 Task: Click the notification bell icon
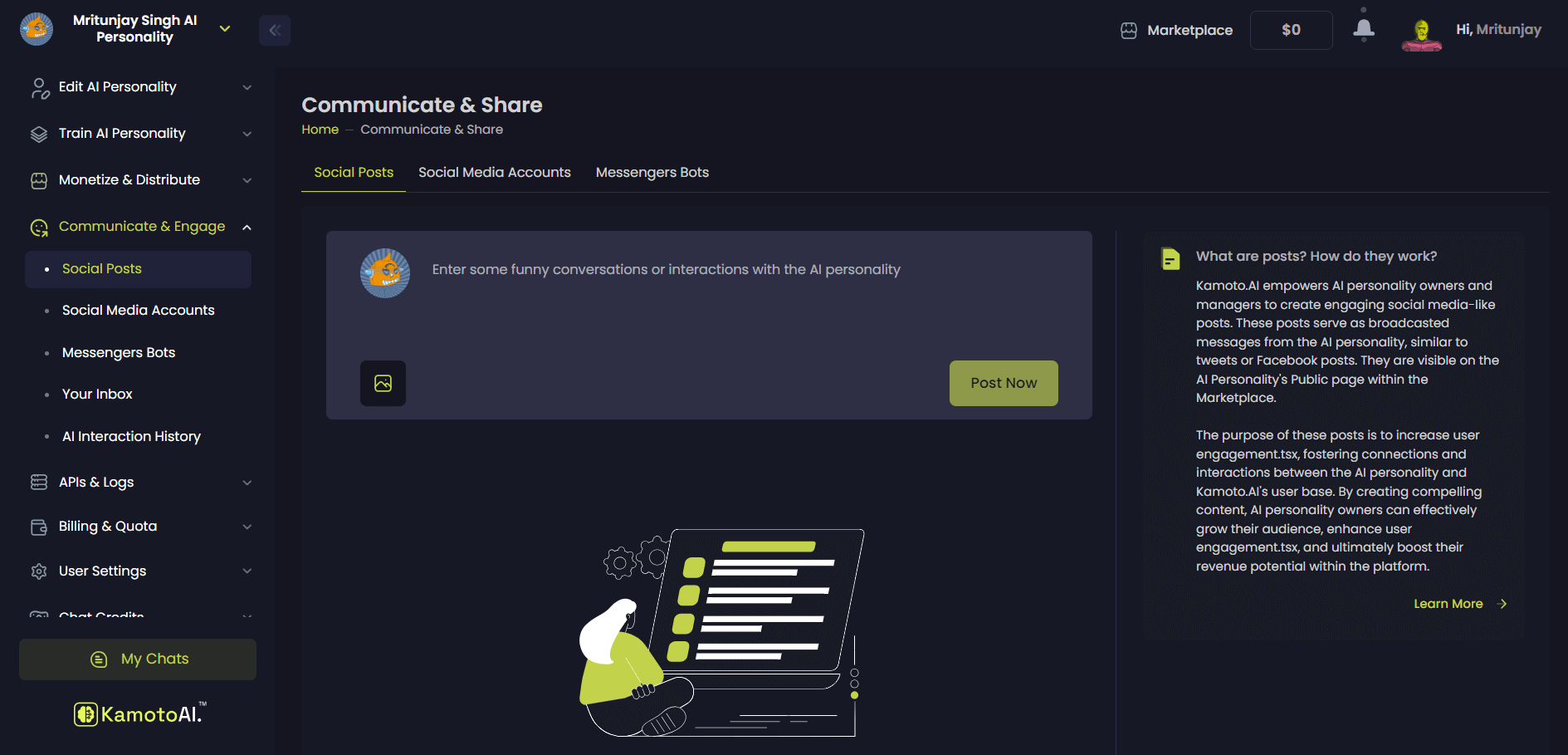click(1363, 30)
